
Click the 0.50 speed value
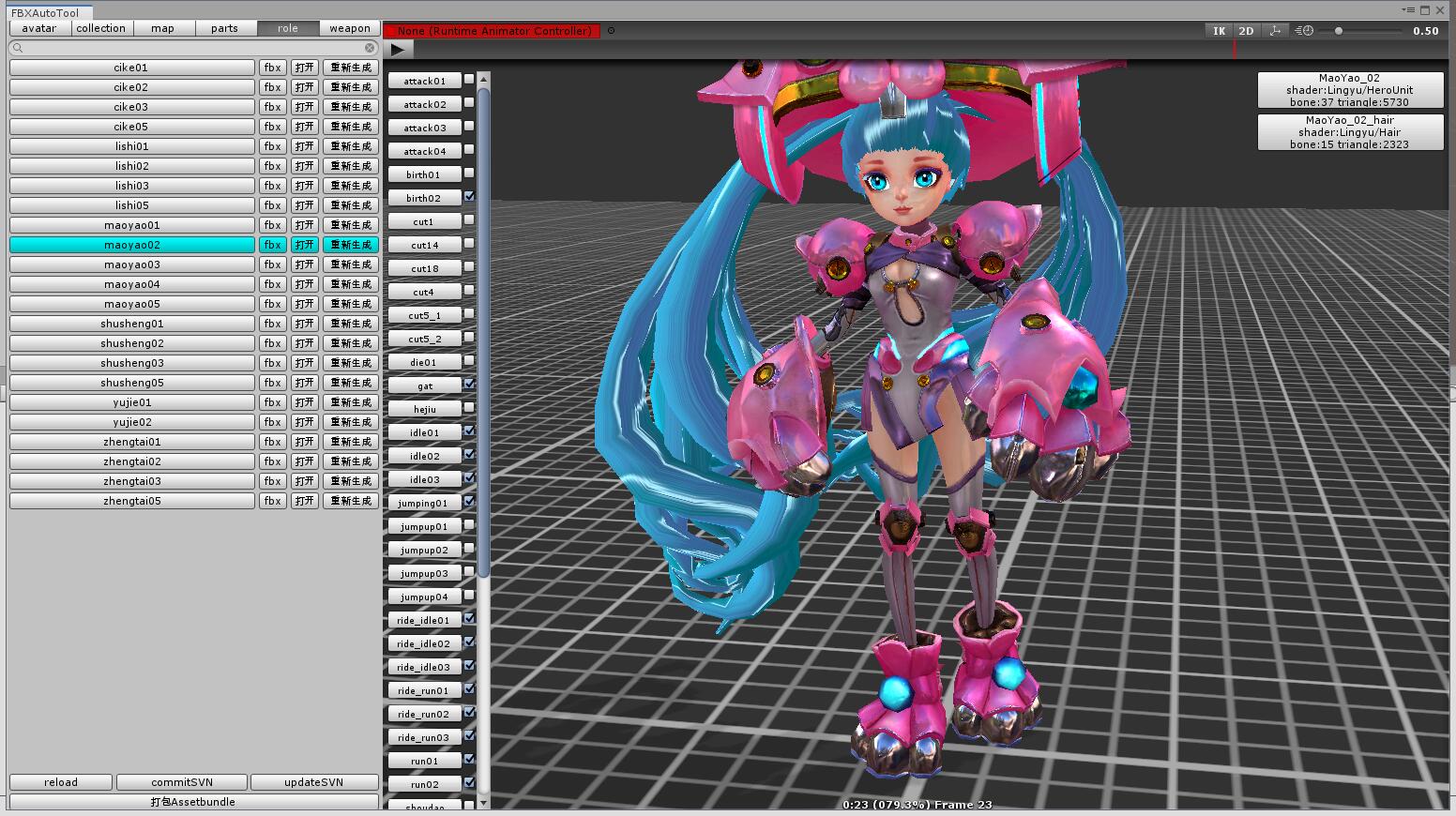tap(1425, 31)
